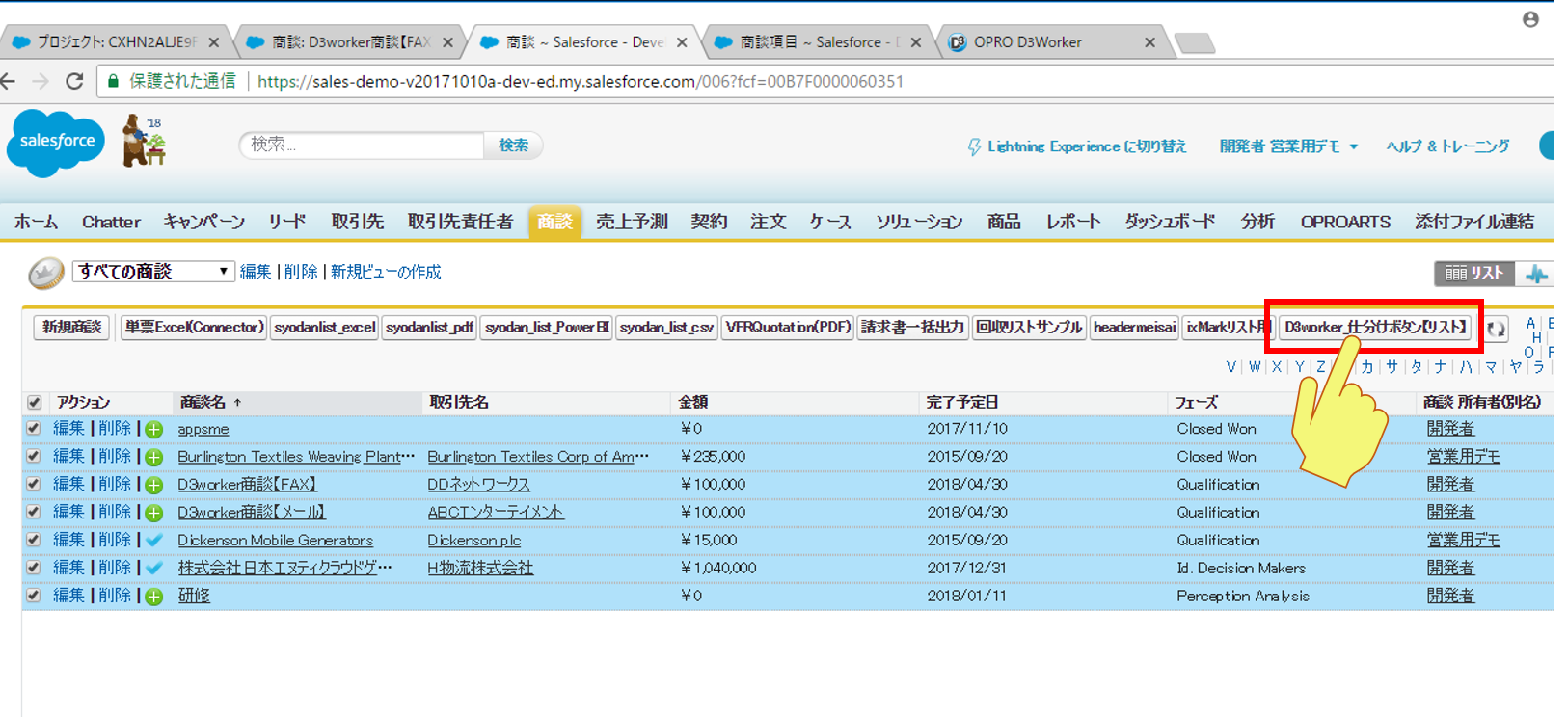
Task: Click green plus icon for D3worker商談【メール】 row
Action: [154, 513]
